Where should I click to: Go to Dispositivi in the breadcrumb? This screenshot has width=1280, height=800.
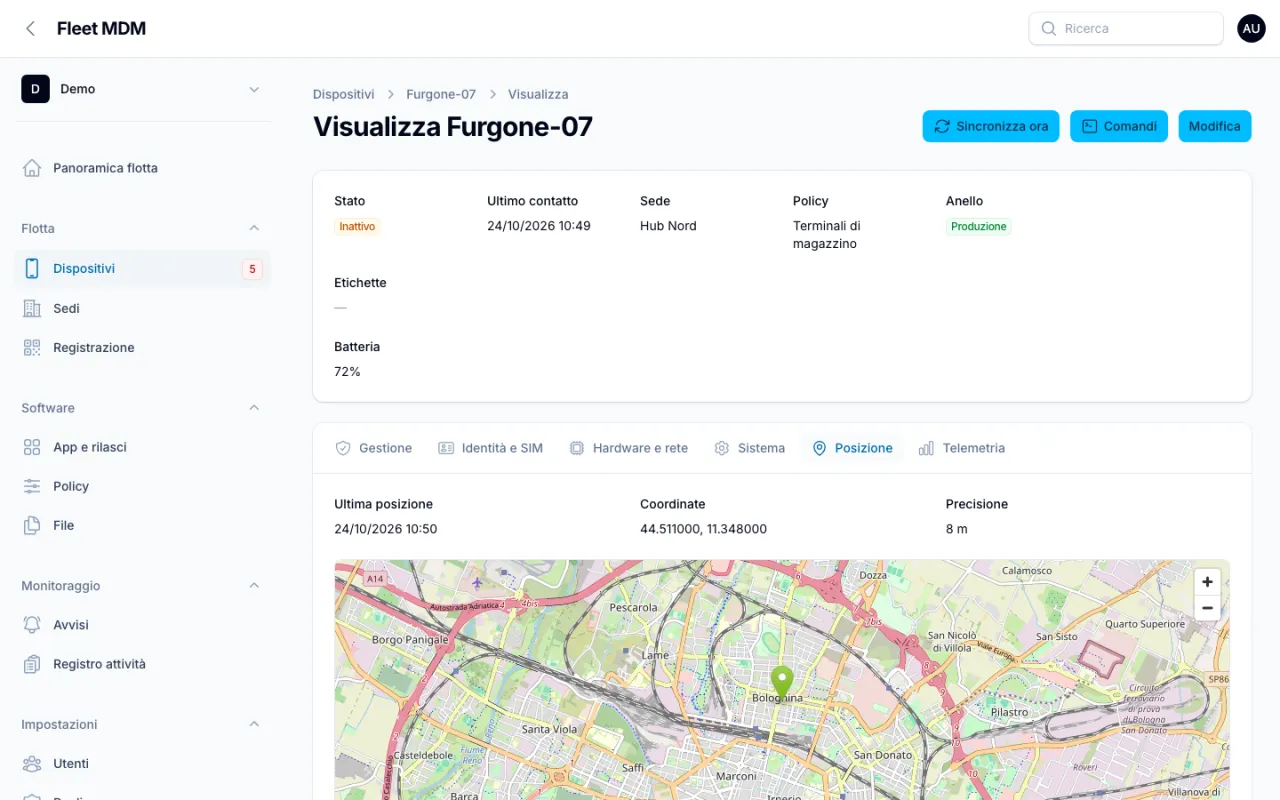click(344, 94)
